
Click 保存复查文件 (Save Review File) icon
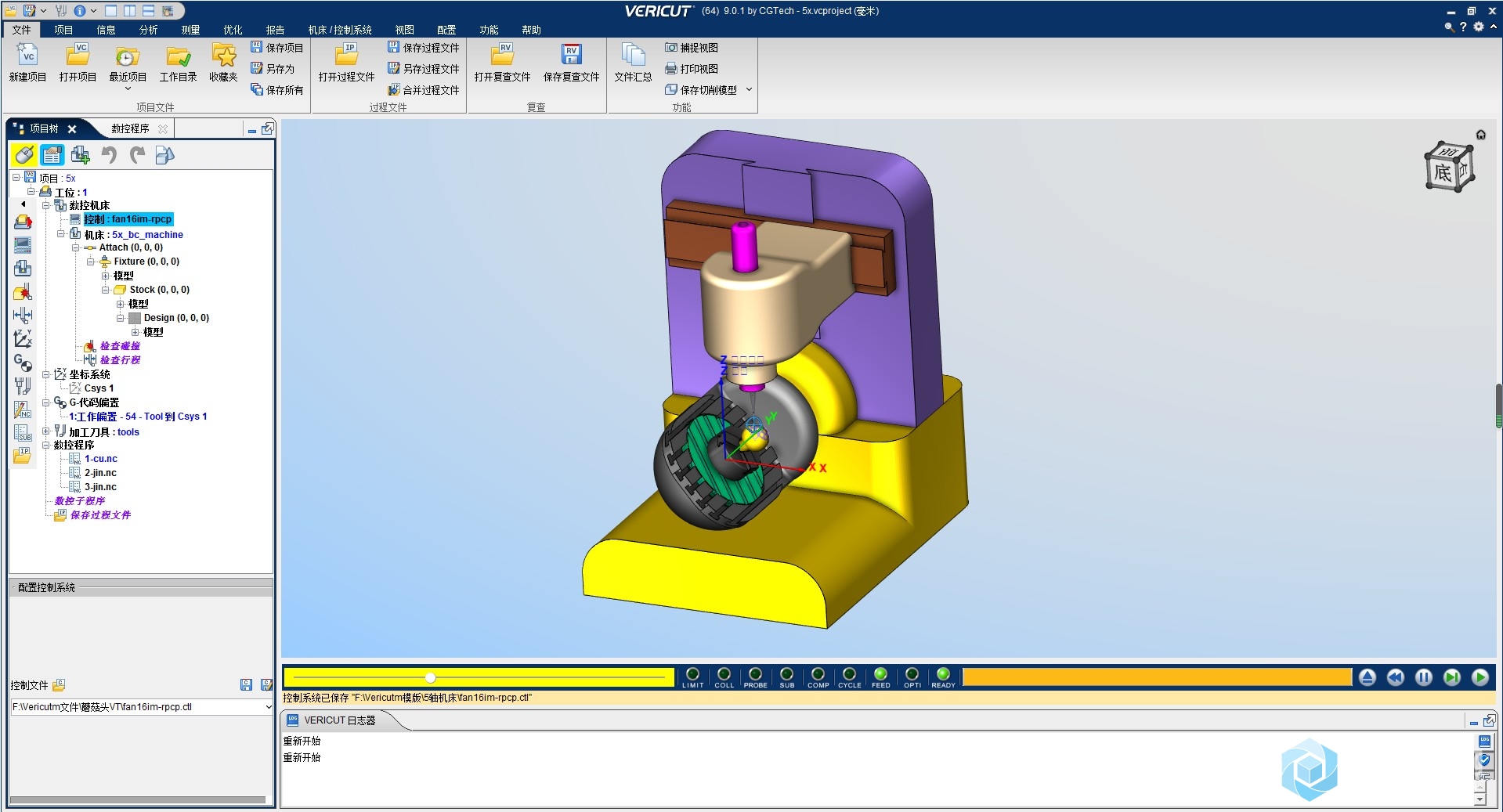pyautogui.click(x=571, y=63)
